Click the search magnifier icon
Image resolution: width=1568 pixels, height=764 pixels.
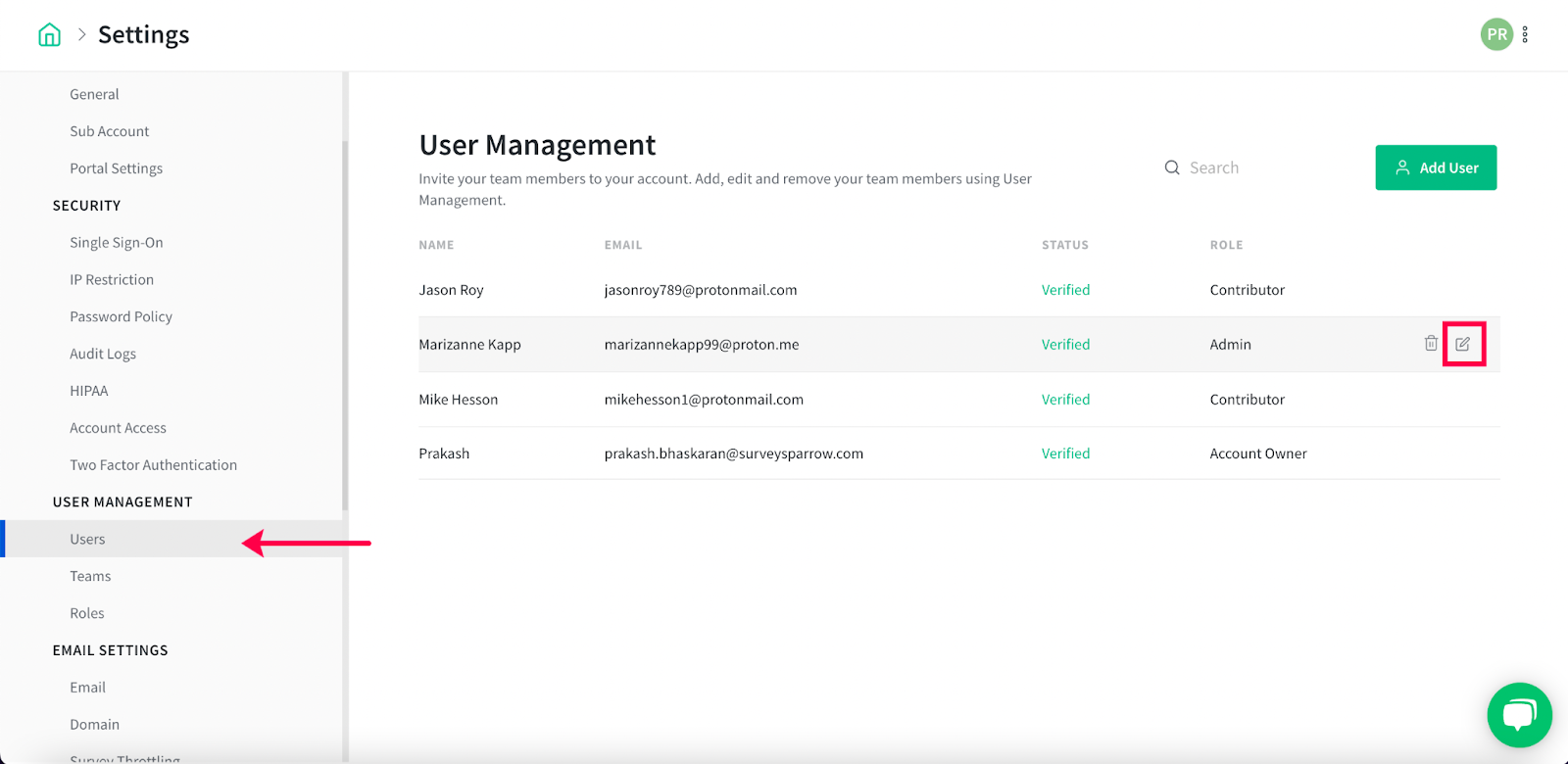1172,167
